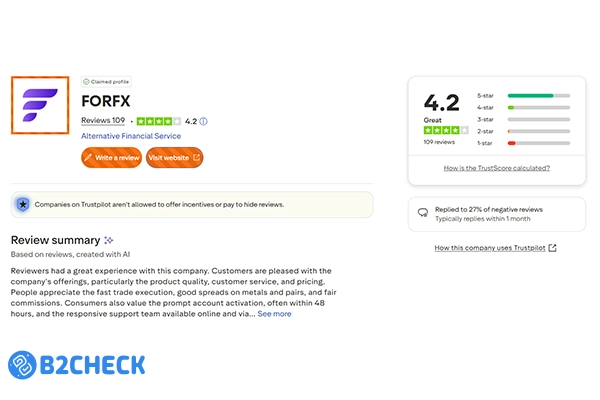Screen dimensions: 600x400
Task: Click the speech bubble icon by negative reviews reply
Action: click(x=425, y=211)
